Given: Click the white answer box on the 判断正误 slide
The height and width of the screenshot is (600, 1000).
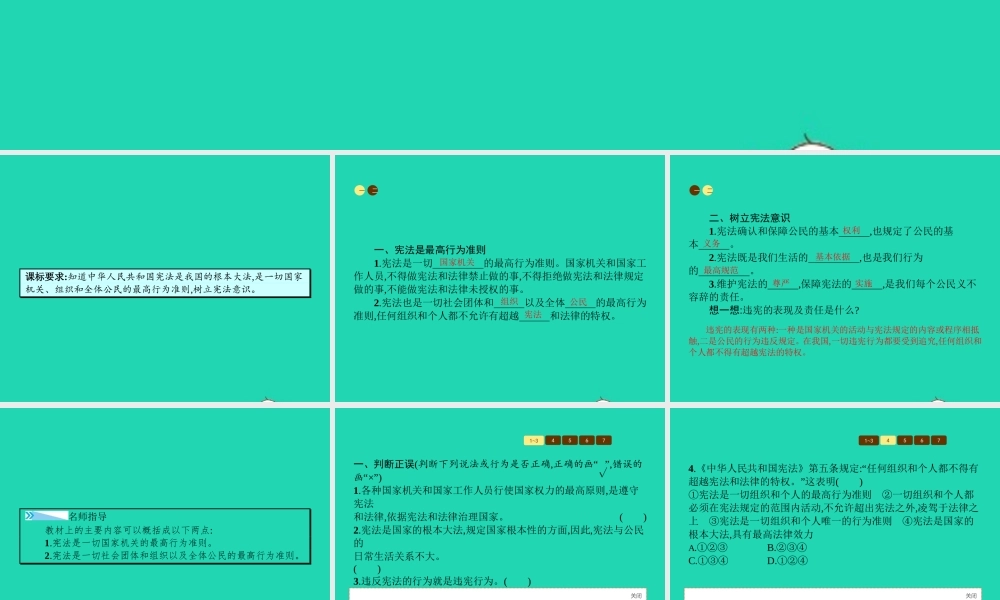Looking at the screenshot, I should point(498,594).
